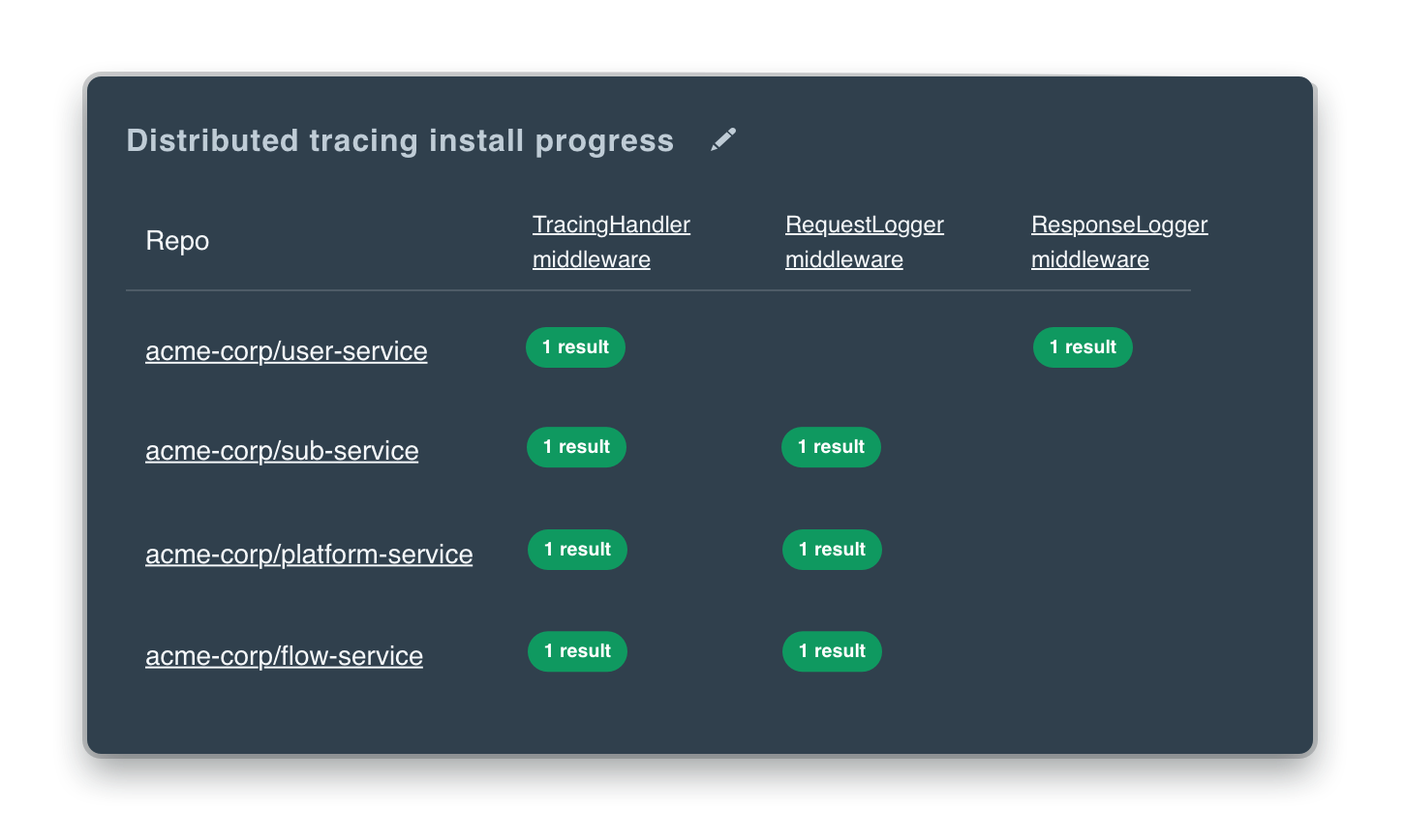Image resolution: width=1405 pixels, height=840 pixels.
Task: Open the RequestLogger middleware column link
Action: pyautogui.click(x=864, y=242)
